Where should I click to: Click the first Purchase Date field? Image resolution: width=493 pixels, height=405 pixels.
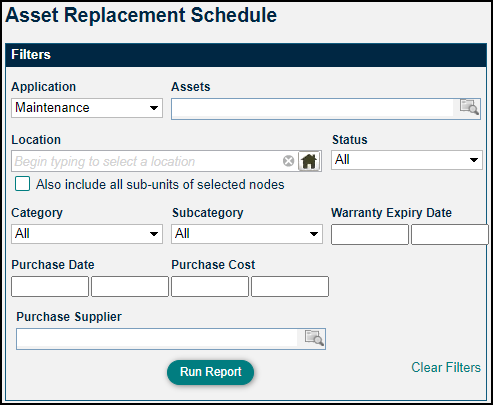pyautogui.click(x=50, y=286)
